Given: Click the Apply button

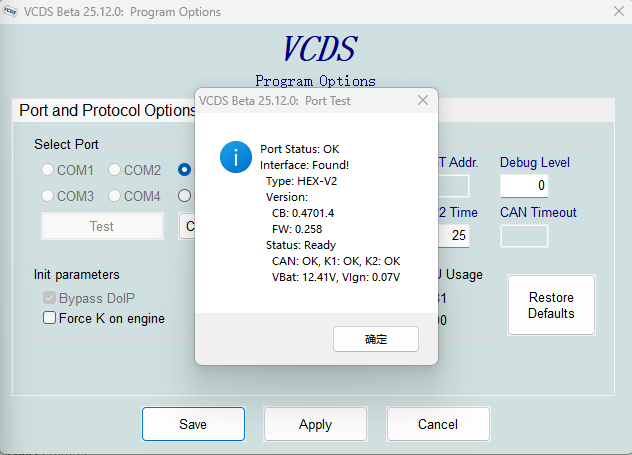Looking at the screenshot, I should point(315,424).
